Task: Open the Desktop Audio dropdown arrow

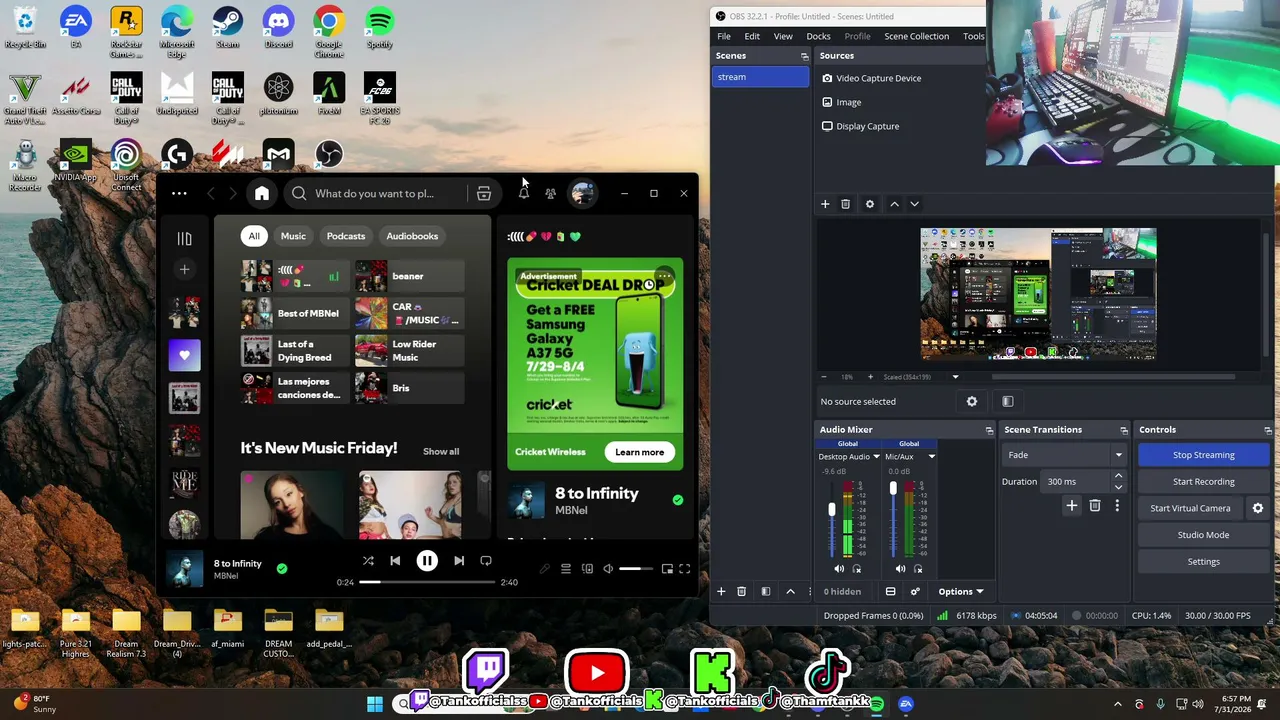Action: (x=877, y=457)
